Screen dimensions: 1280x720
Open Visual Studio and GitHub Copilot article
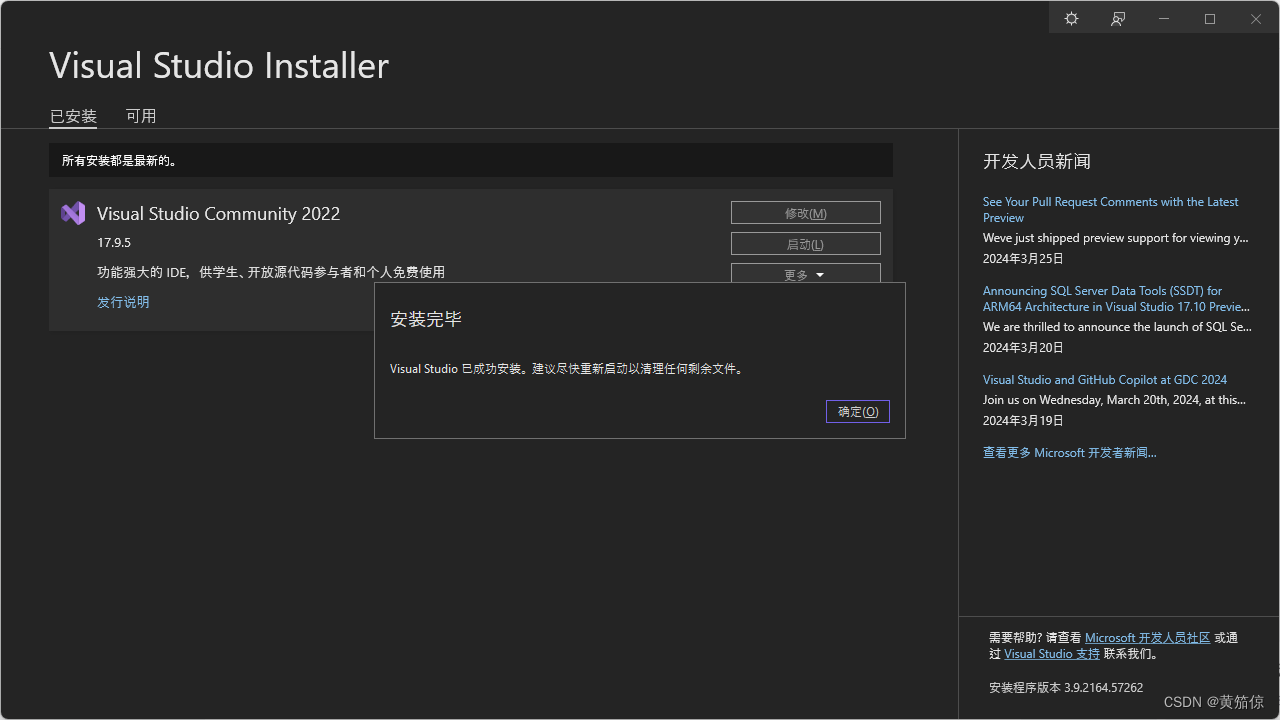point(1105,380)
